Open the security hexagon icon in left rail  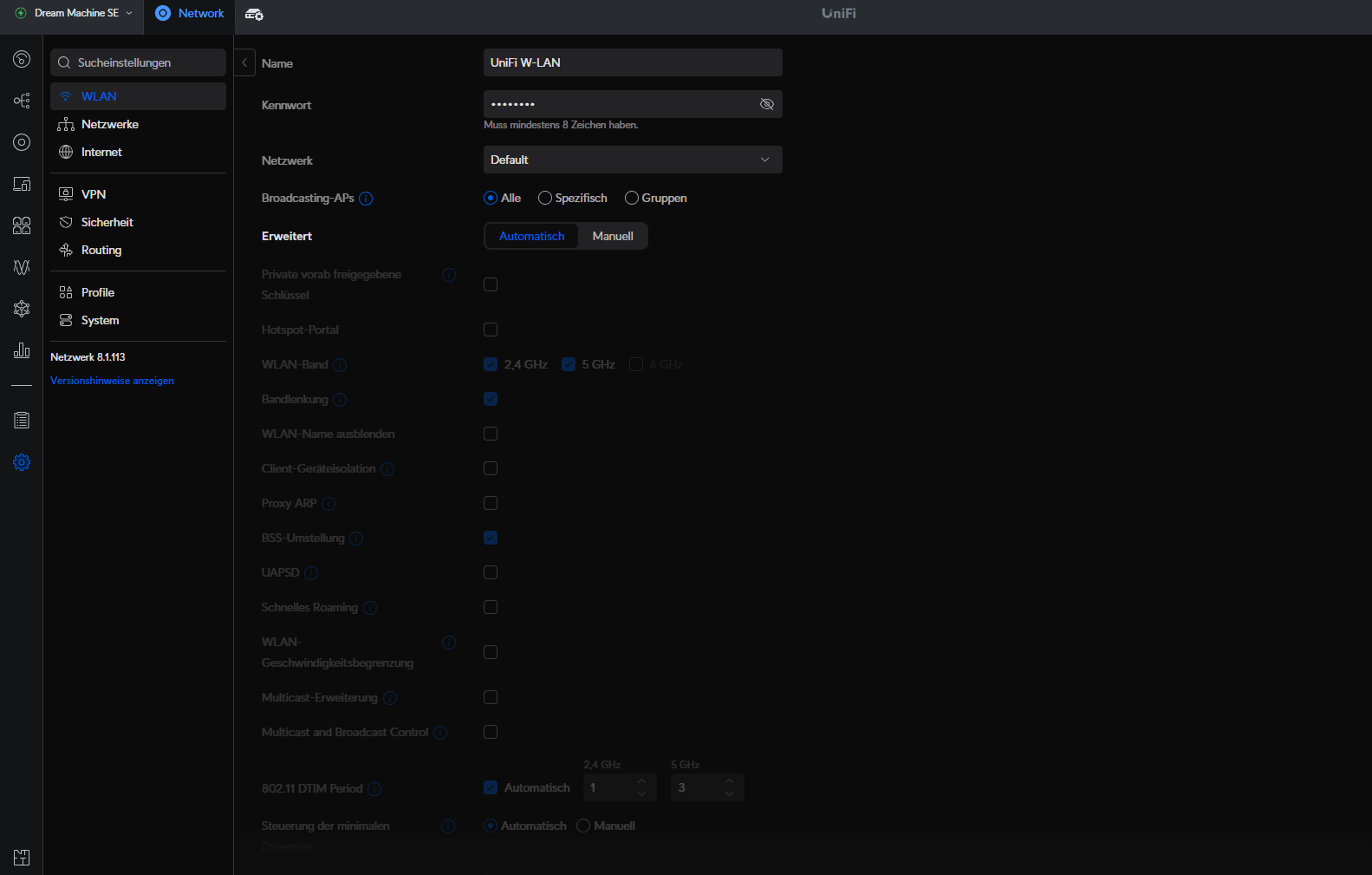click(x=22, y=309)
